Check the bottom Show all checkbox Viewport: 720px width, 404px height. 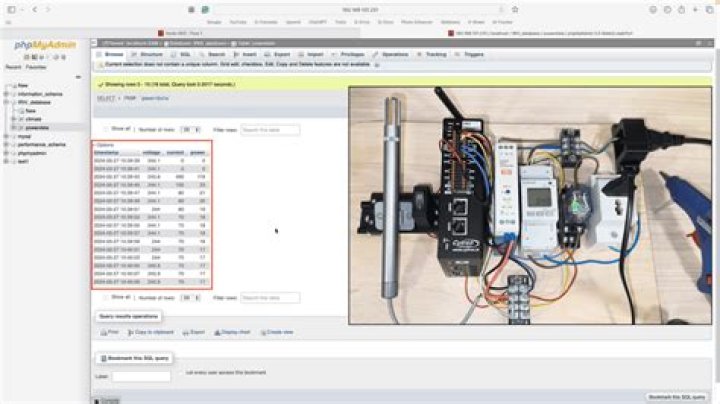click(106, 297)
